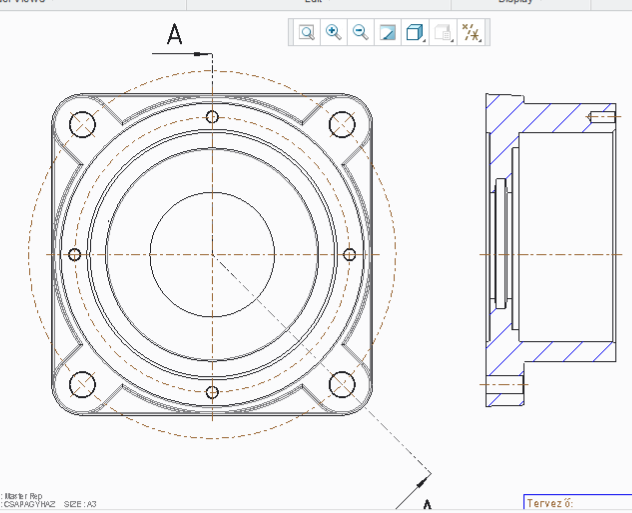
Task: Pick the threaded hole in the section view
Action: (x=602, y=117)
